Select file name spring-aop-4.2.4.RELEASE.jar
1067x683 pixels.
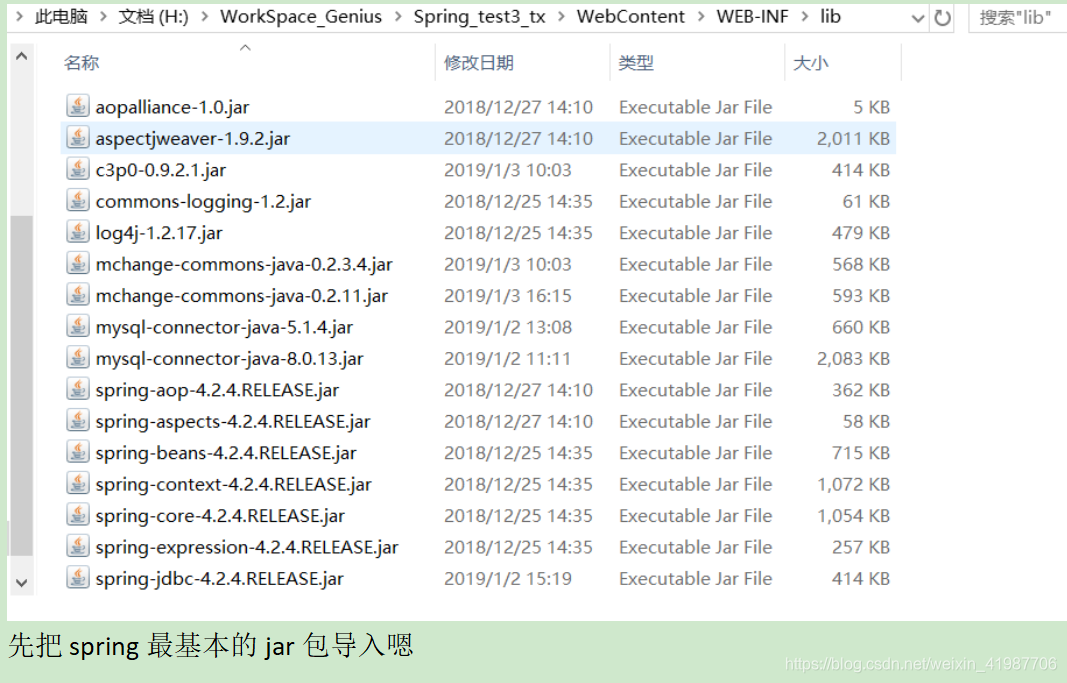[217, 390]
